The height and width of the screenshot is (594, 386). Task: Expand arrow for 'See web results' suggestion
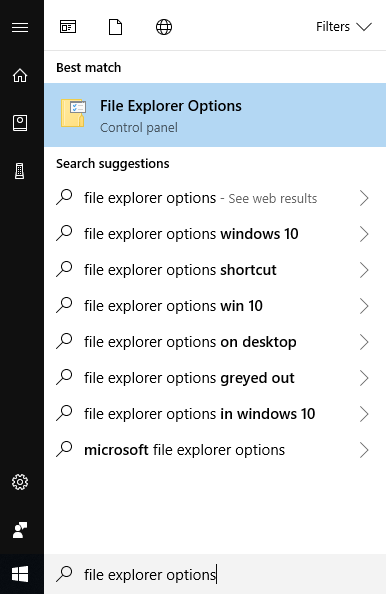point(364,198)
